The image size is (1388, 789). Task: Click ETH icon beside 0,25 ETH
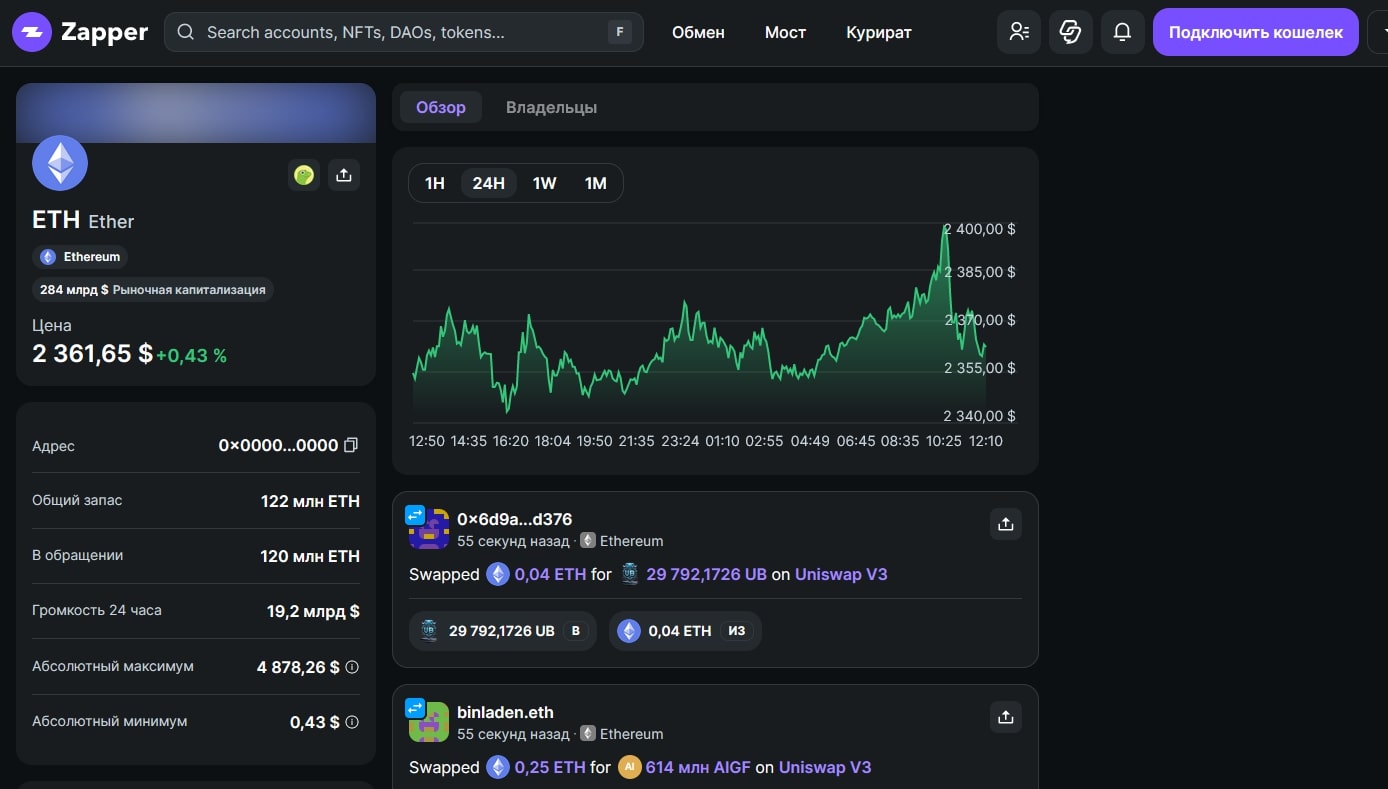(498, 767)
